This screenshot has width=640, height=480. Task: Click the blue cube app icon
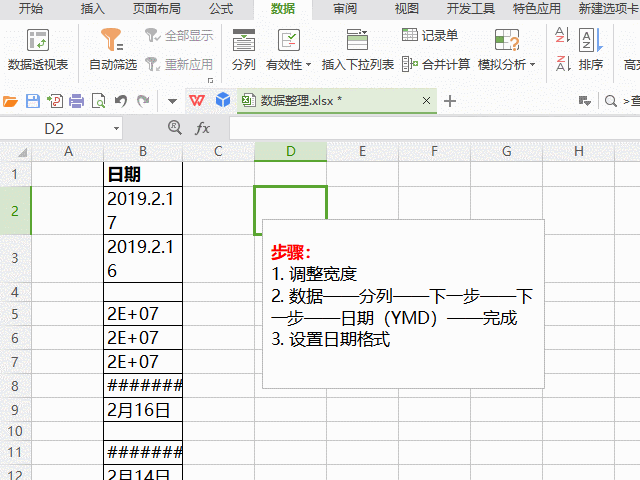[x=223, y=100]
